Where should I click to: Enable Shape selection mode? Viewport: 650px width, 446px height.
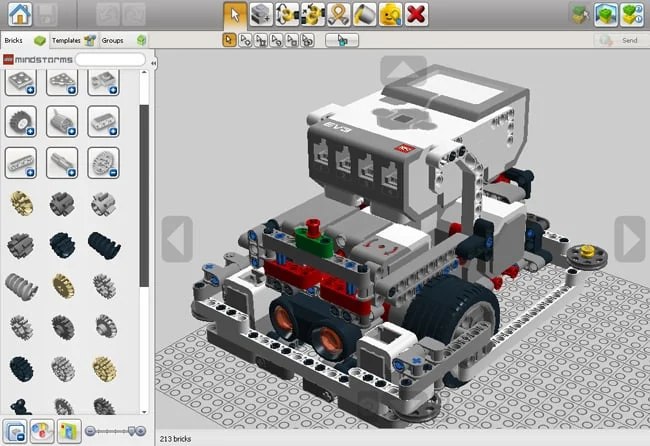[292, 40]
